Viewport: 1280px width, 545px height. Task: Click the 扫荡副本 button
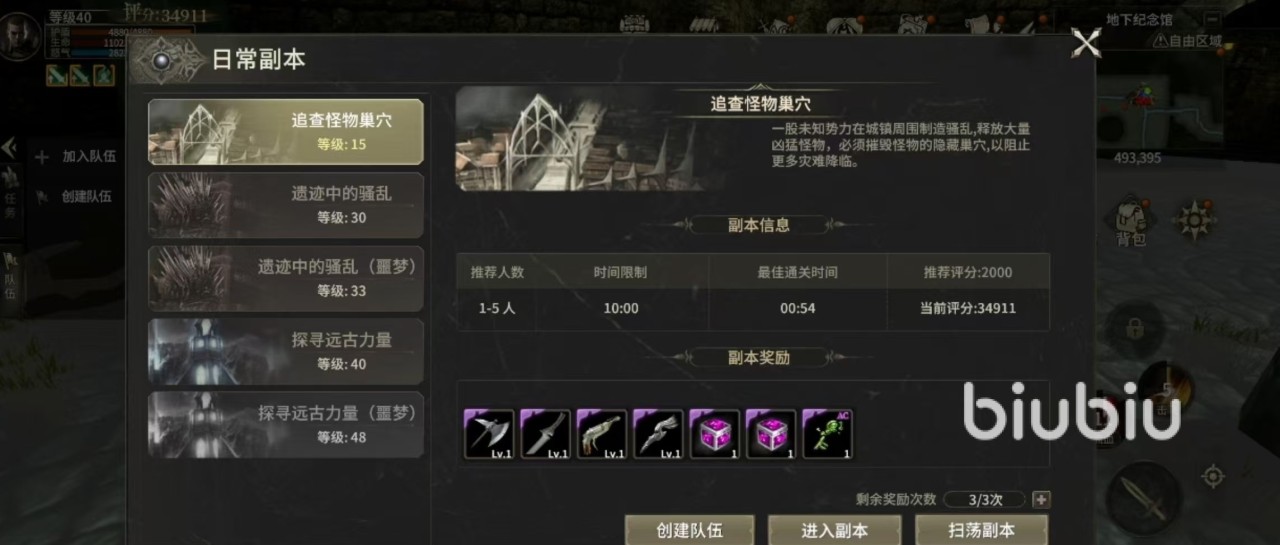tap(981, 530)
